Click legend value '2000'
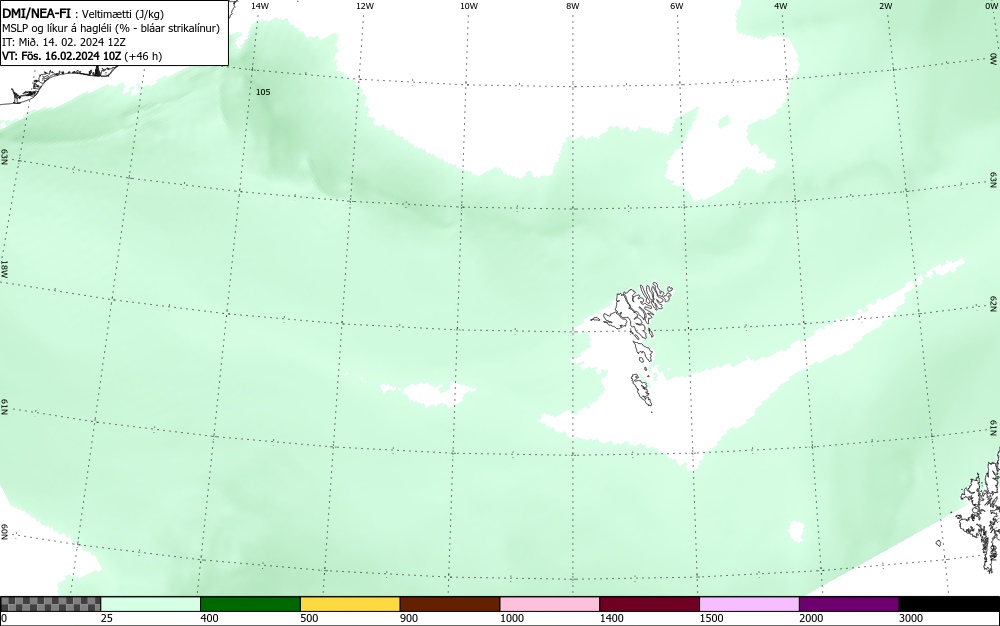The image size is (1000, 626). [x=811, y=618]
